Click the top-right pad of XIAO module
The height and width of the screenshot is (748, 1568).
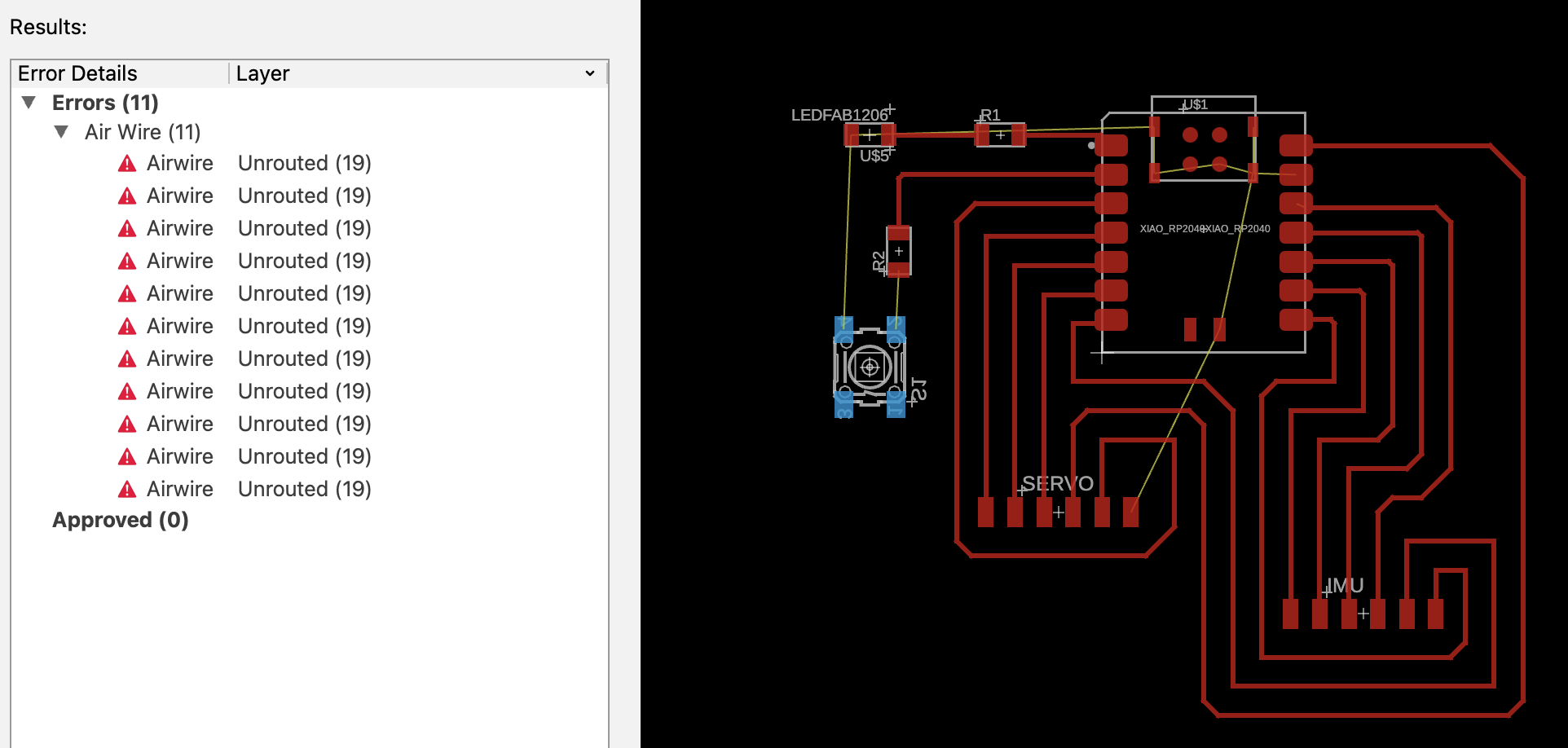(x=1295, y=146)
